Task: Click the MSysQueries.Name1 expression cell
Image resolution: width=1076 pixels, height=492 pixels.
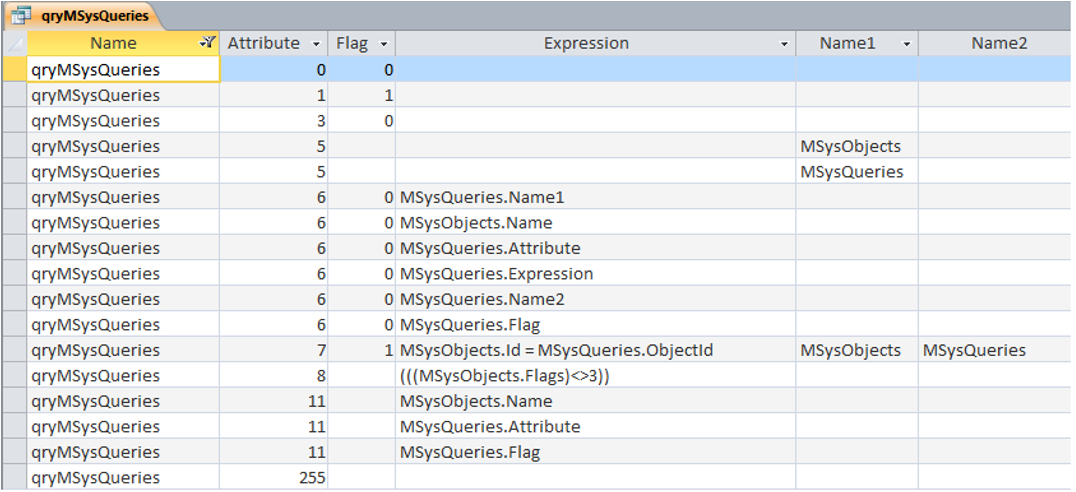Action: (x=596, y=198)
